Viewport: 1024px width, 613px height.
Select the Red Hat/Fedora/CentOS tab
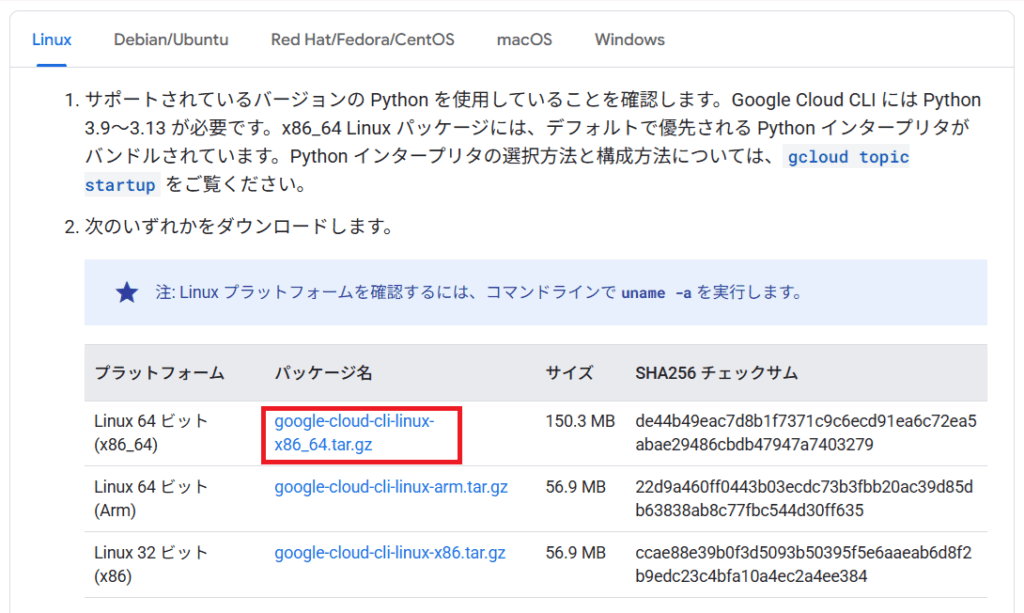point(362,40)
